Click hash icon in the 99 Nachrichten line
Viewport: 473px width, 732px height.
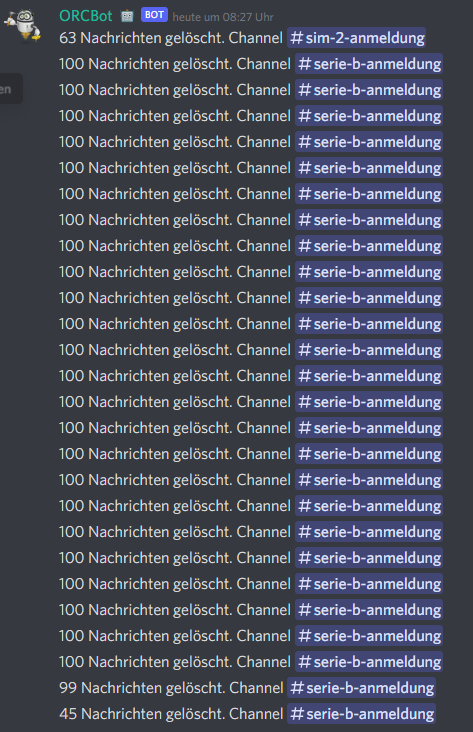point(297,688)
